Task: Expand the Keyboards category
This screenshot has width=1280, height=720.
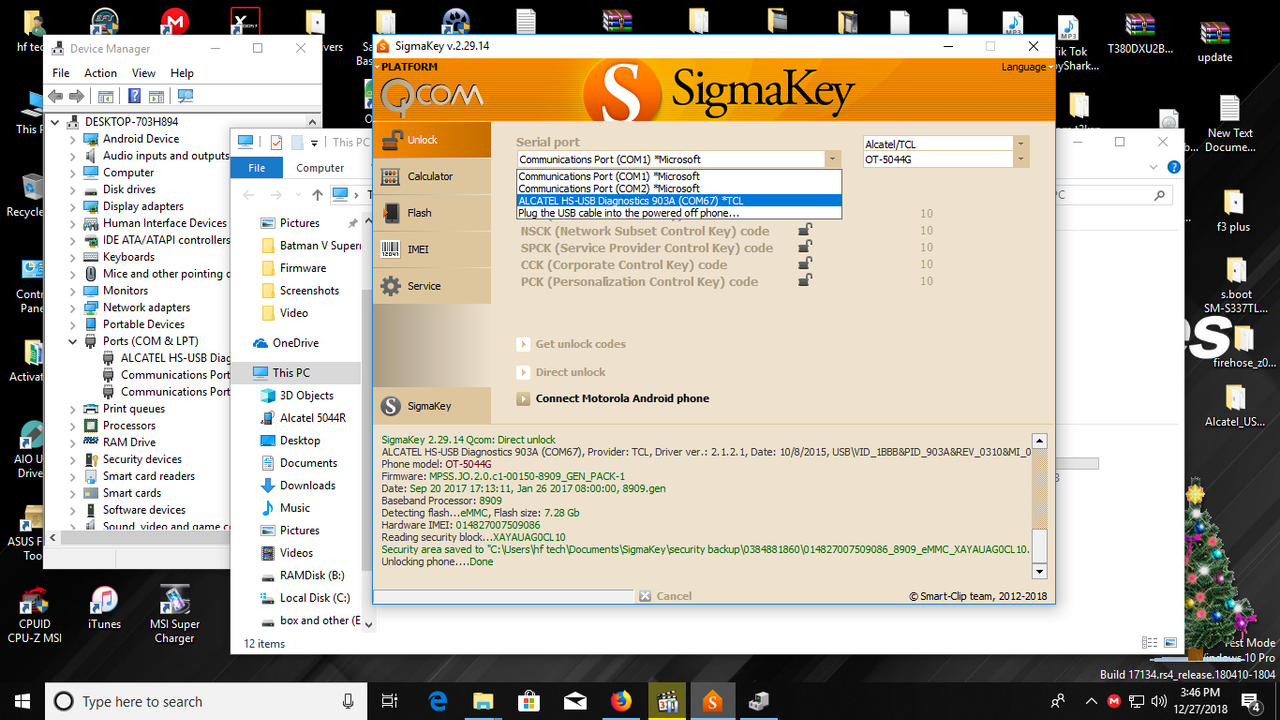Action: 73,257
